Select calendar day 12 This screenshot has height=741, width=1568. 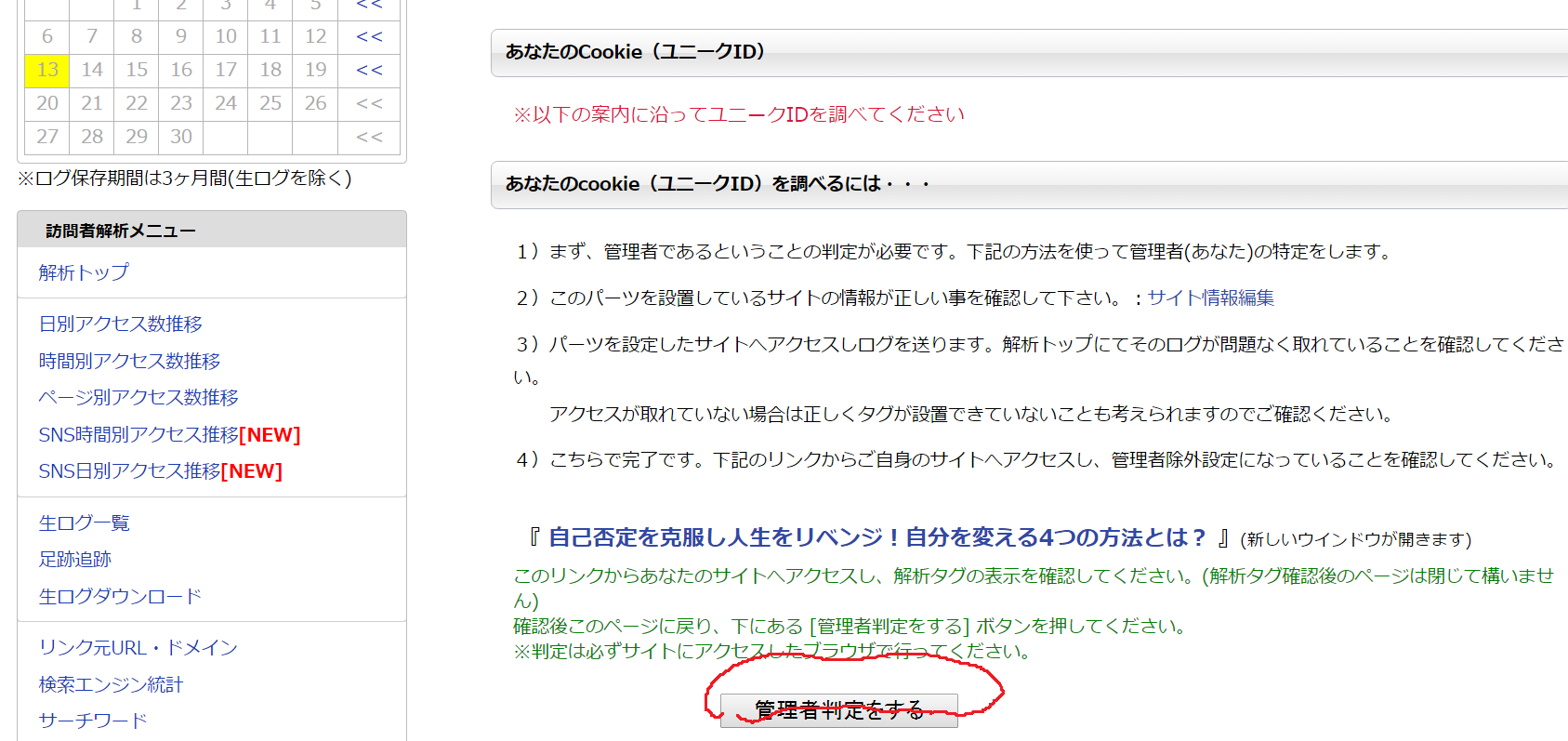tap(315, 36)
